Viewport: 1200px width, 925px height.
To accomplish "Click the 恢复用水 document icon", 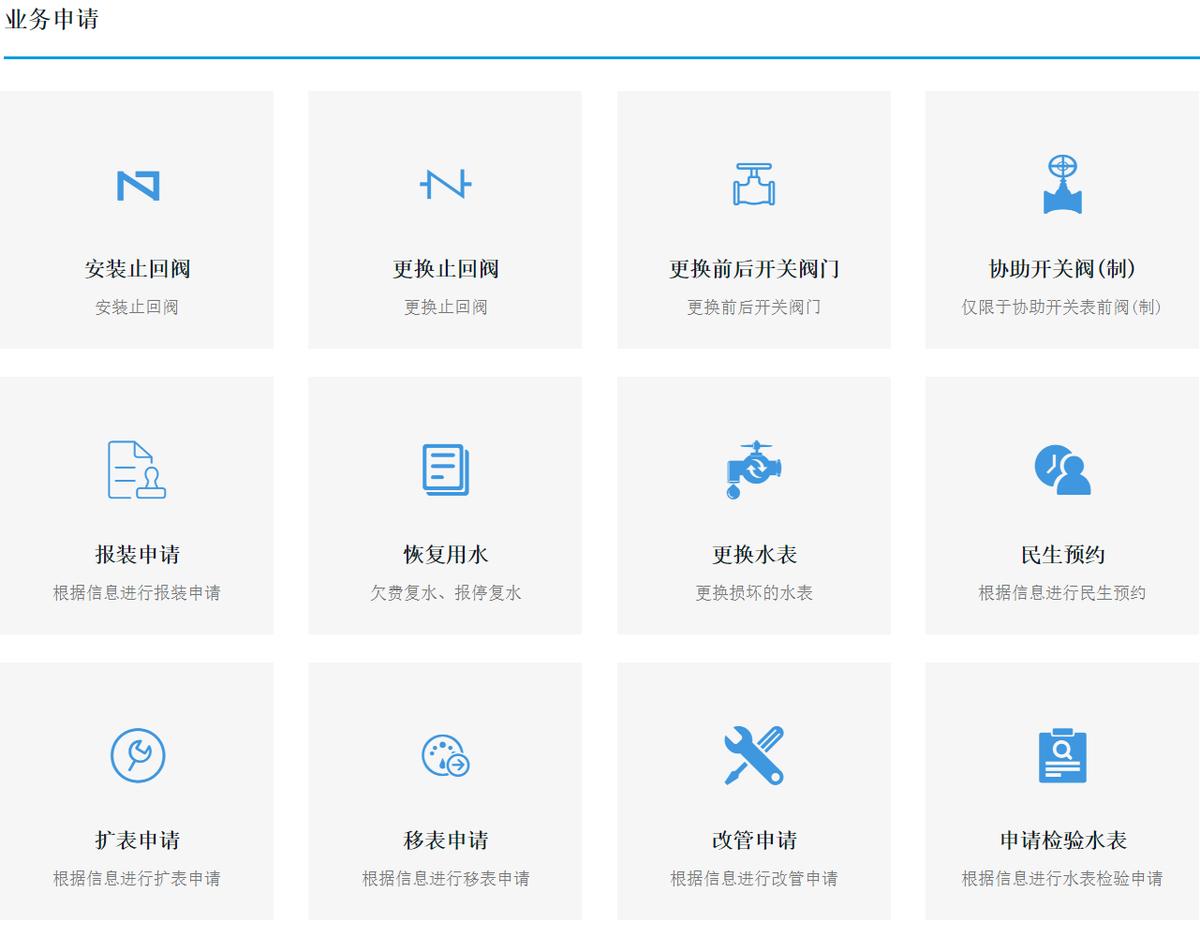I will (x=446, y=470).
